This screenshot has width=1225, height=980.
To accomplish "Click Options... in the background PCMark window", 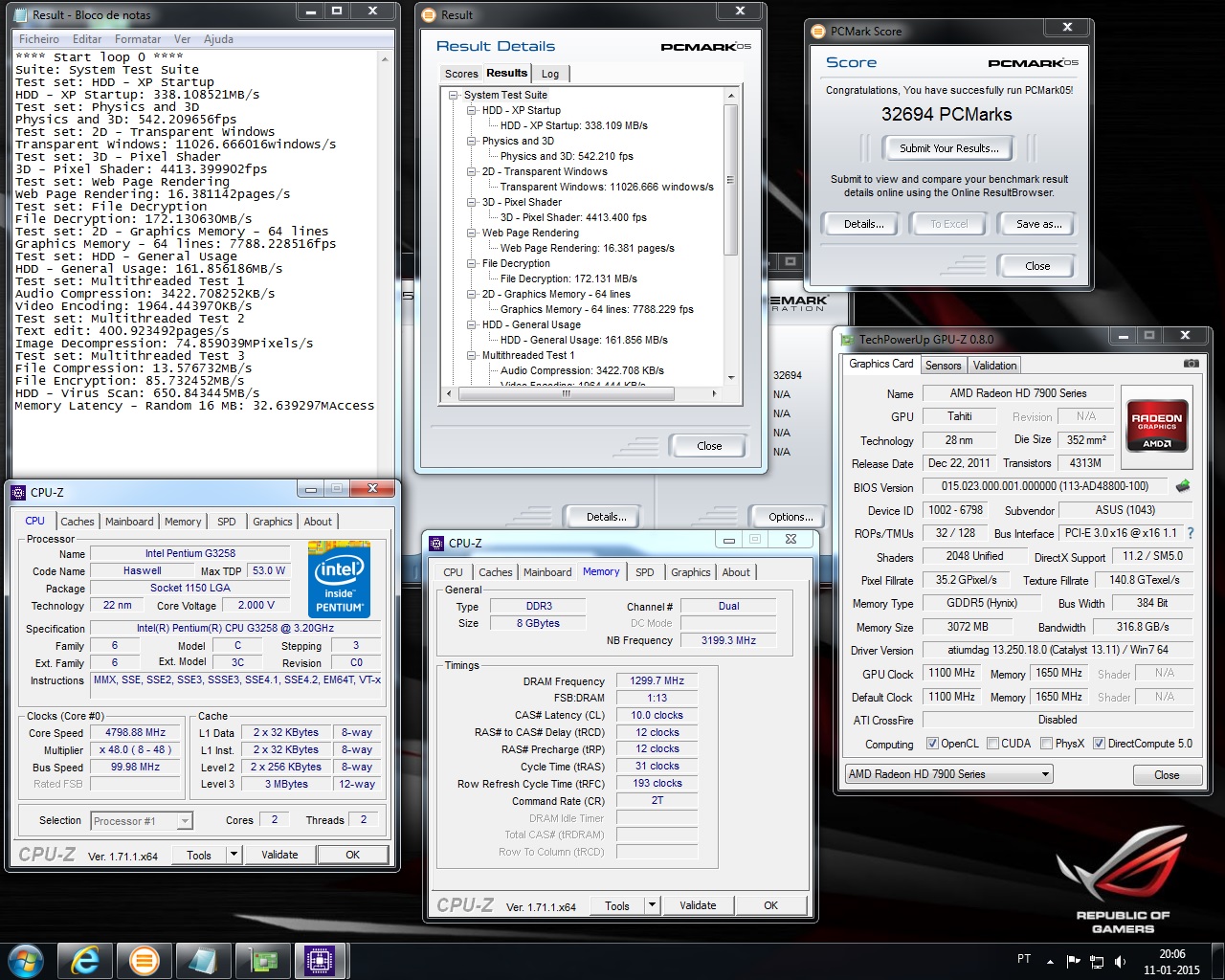I will tap(791, 517).
